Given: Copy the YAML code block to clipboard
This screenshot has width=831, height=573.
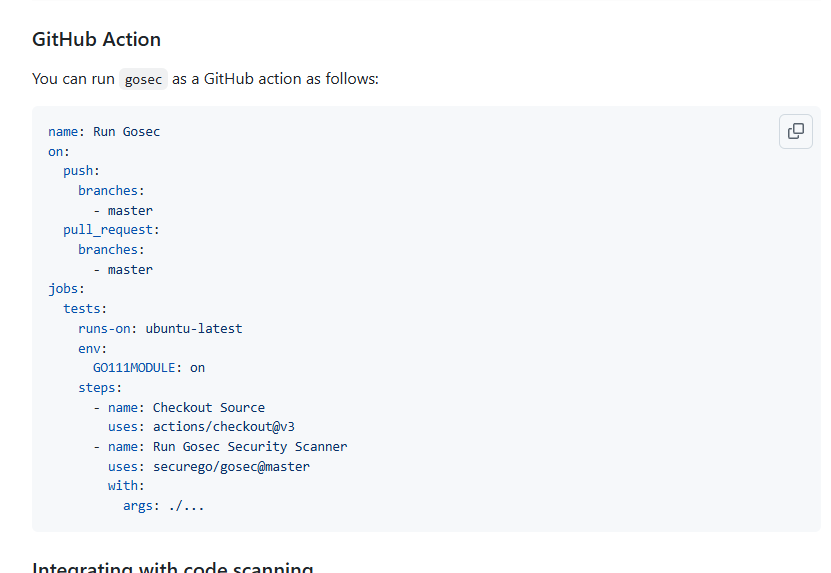Looking at the screenshot, I should click(x=796, y=131).
